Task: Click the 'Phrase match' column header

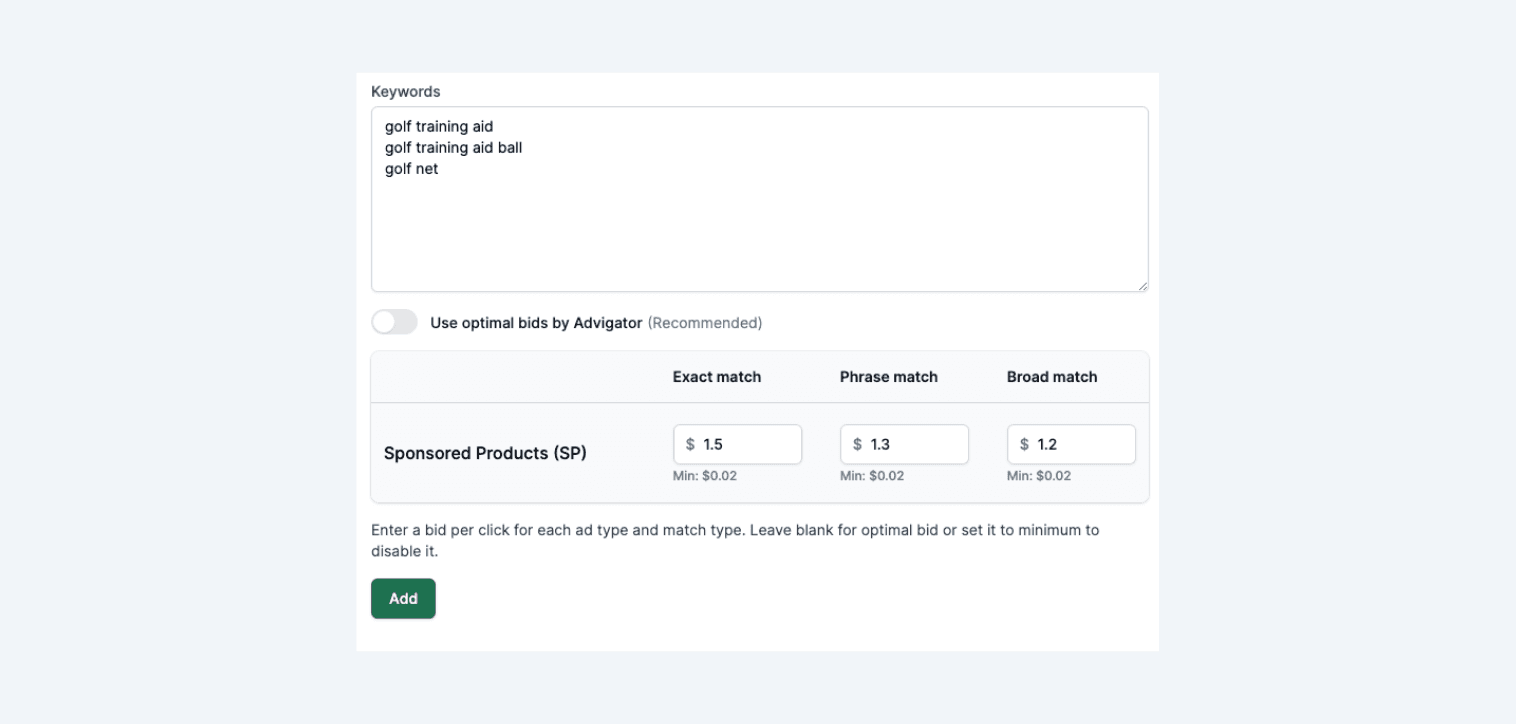Action: coord(889,377)
